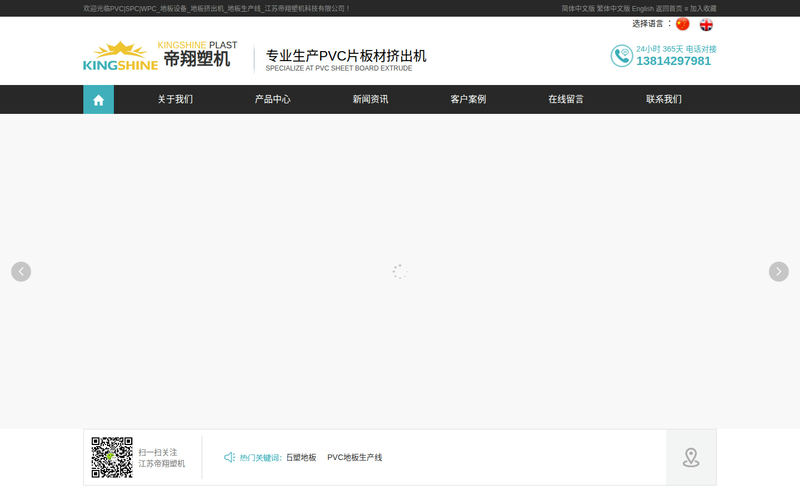Click the 24小时 365天 电话对接 text

[676, 49]
